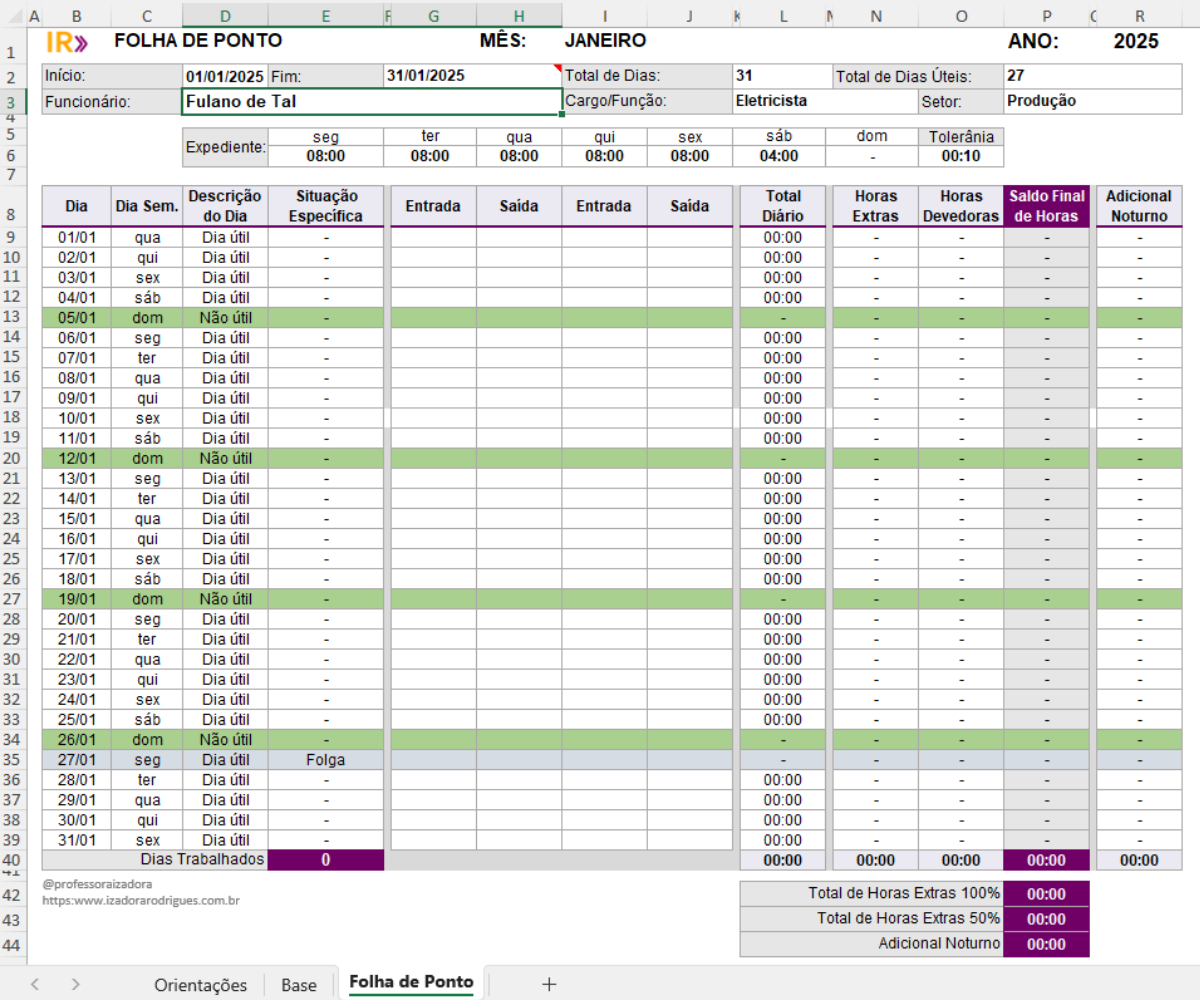Select Total de Horas Extras 50% value

[1047, 919]
